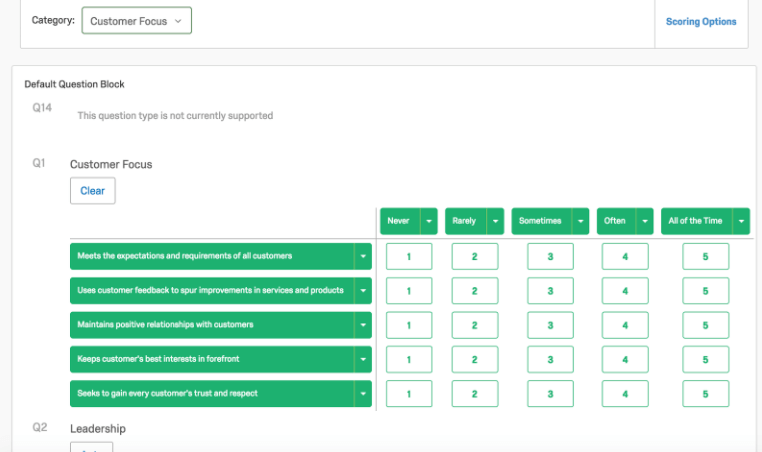Screen dimensions: 762x452
Task: Edit score 4 for 'Keeps customer's best interests' row
Action: 625,359
